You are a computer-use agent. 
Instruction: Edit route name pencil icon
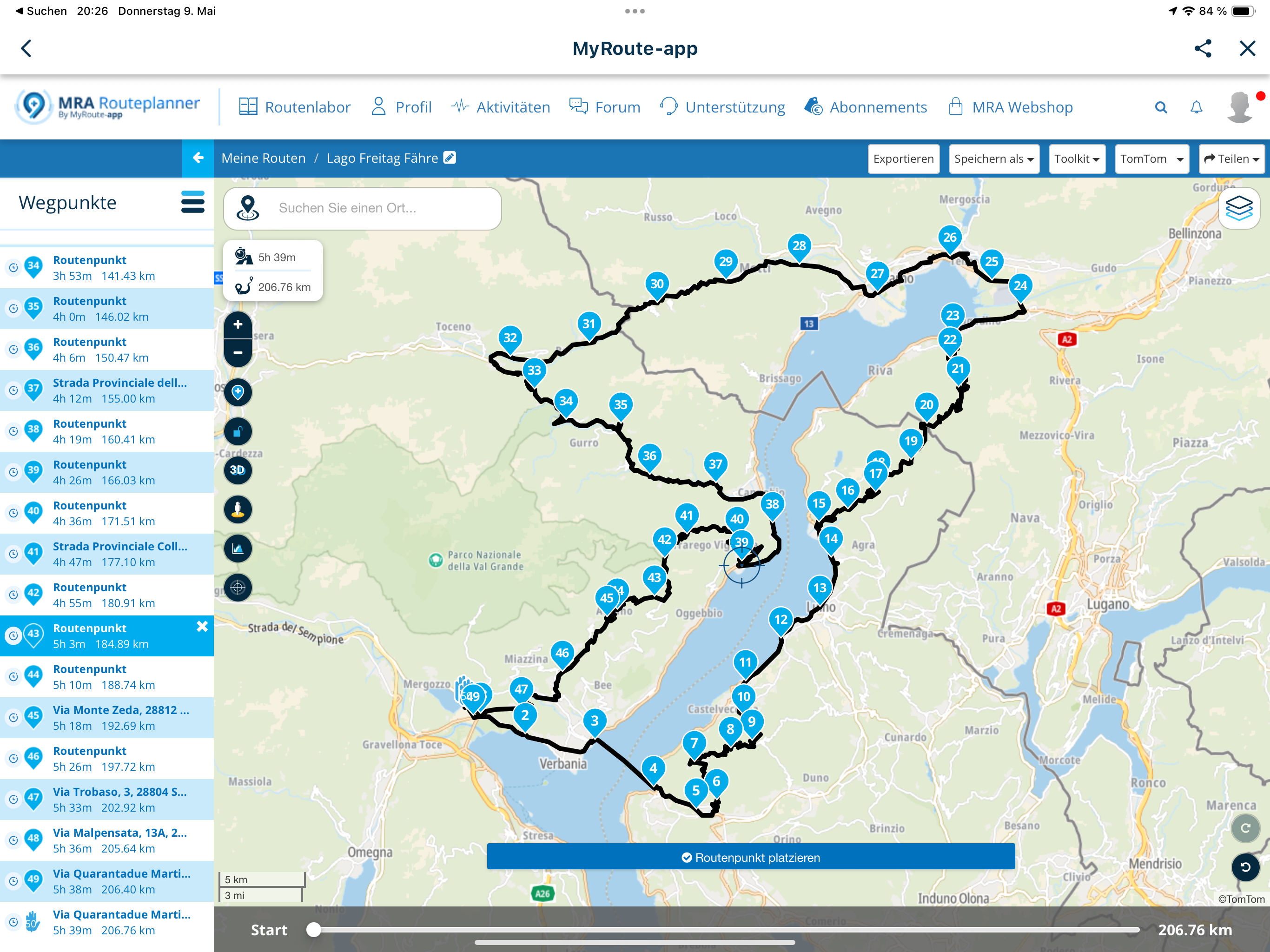tap(450, 157)
